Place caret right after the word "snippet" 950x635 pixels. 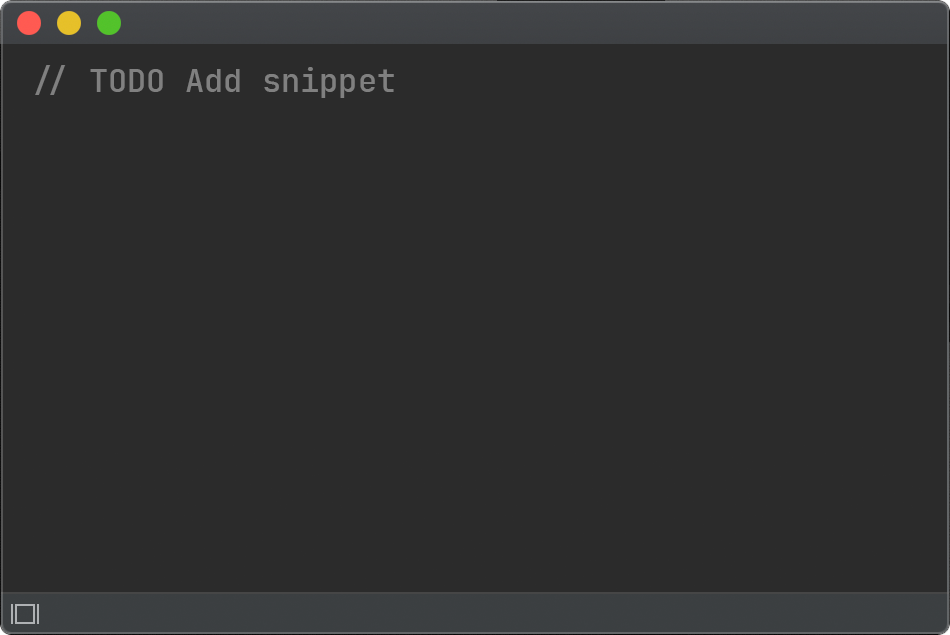click(397, 82)
